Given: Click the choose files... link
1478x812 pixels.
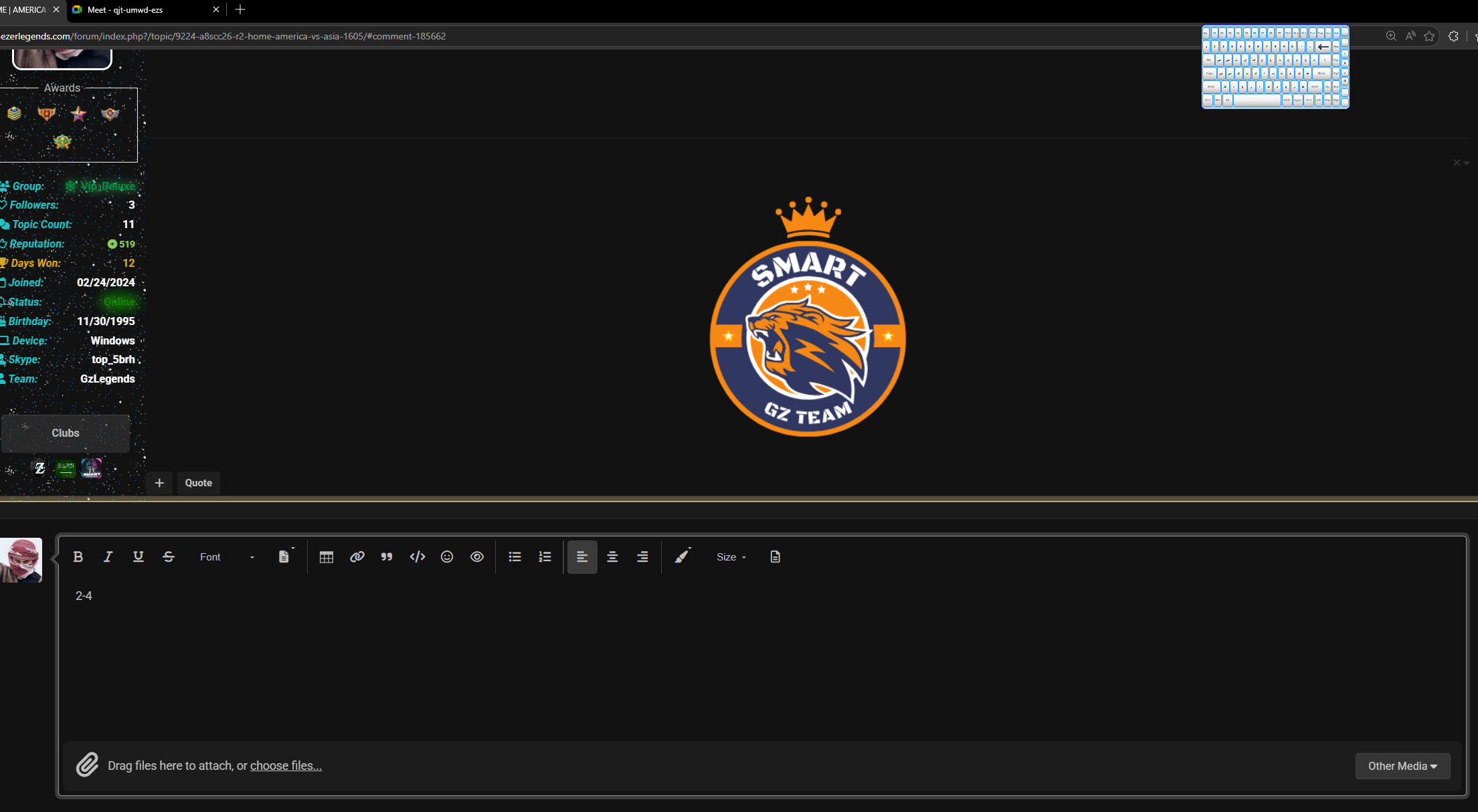Looking at the screenshot, I should tap(286, 765).
